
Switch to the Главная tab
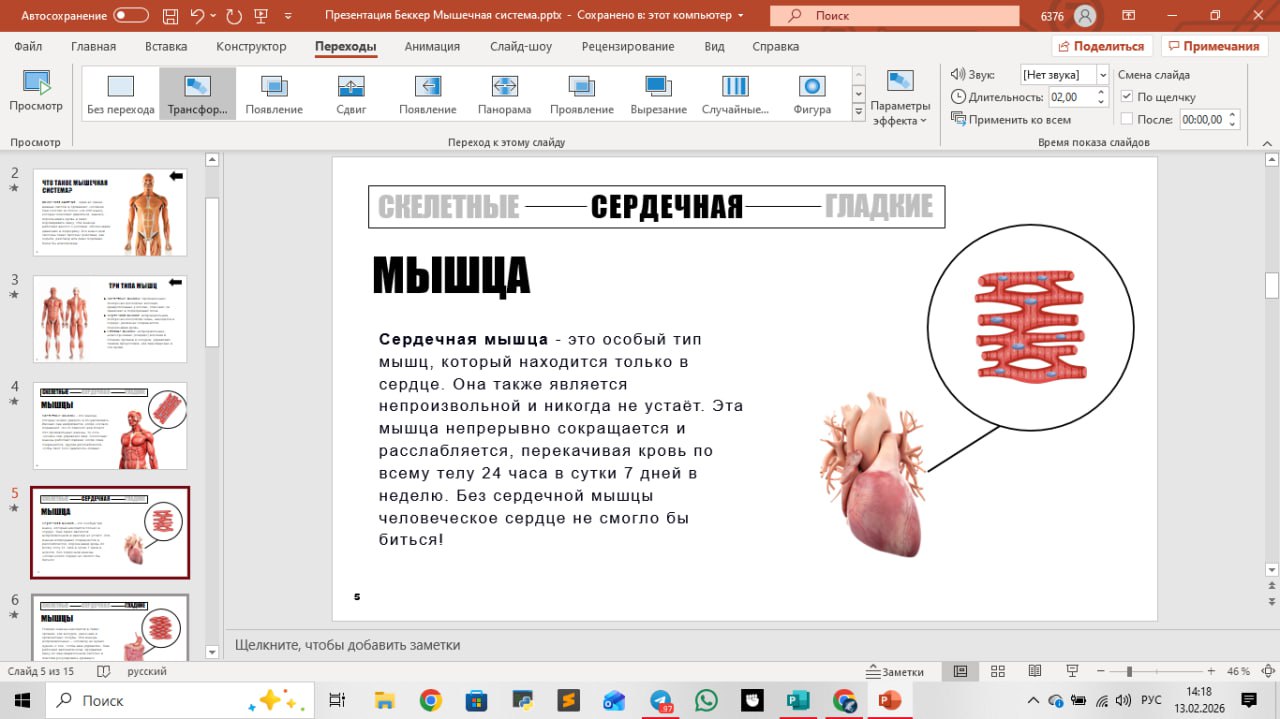[x=93, y=46]
